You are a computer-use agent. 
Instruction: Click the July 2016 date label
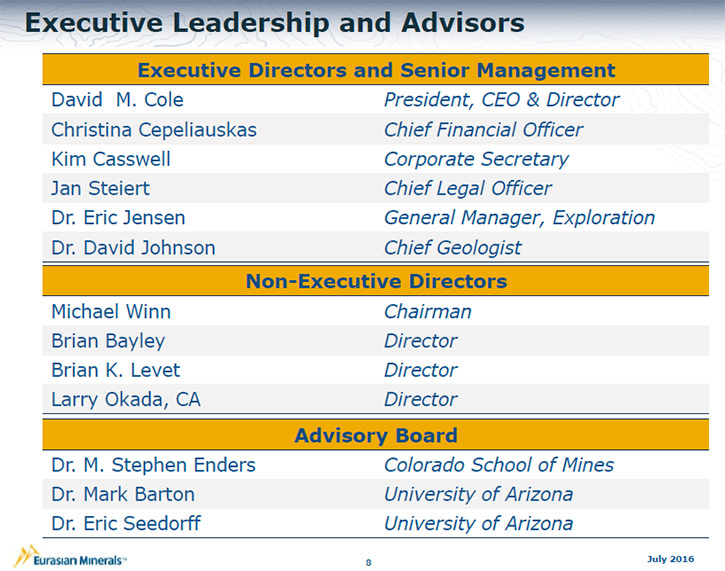click(670, 559)
